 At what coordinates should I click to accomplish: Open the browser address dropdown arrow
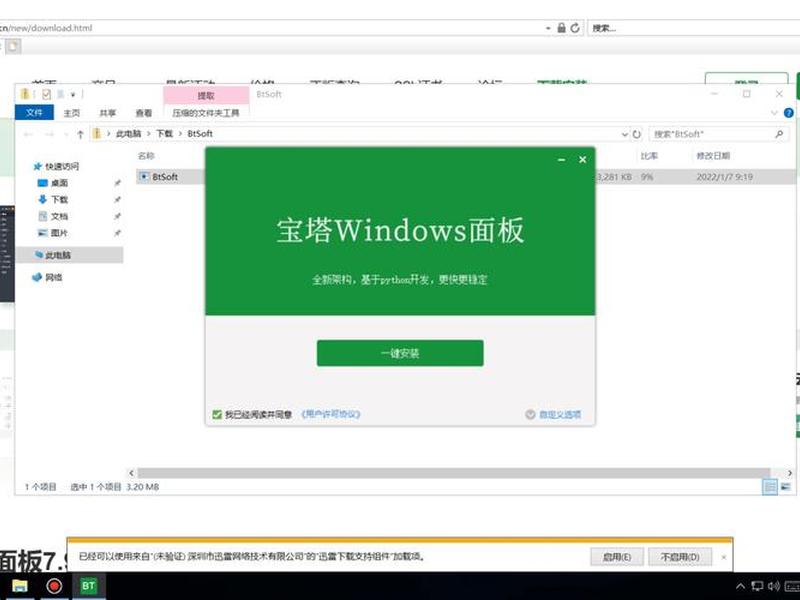click(x=548, y=28)
